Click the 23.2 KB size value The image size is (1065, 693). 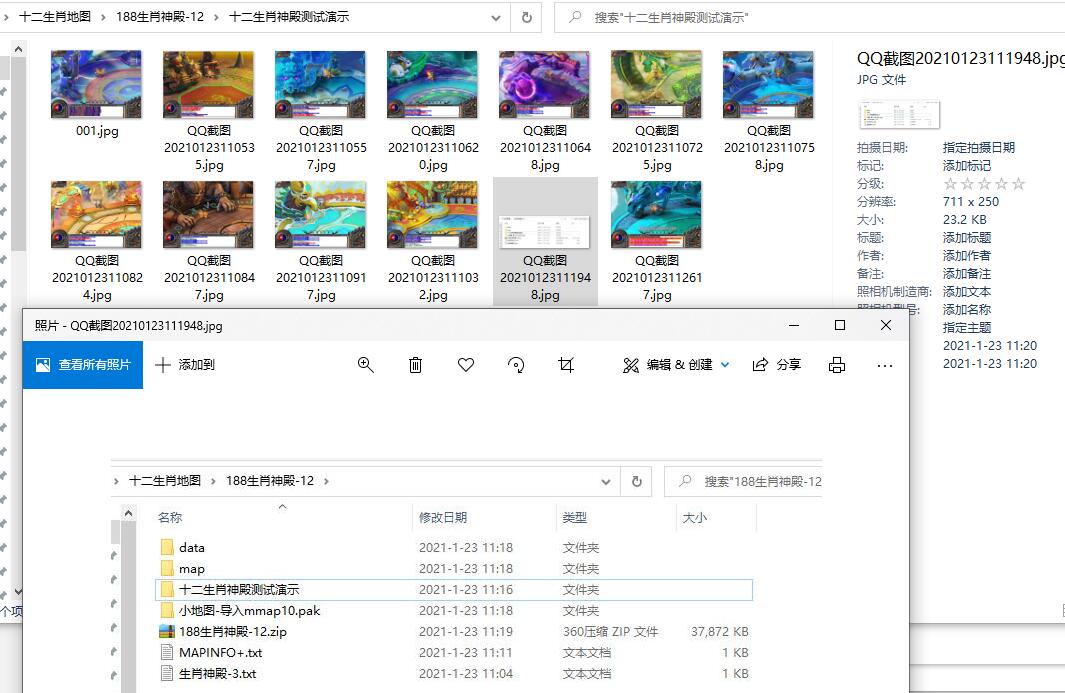[964, 219]
